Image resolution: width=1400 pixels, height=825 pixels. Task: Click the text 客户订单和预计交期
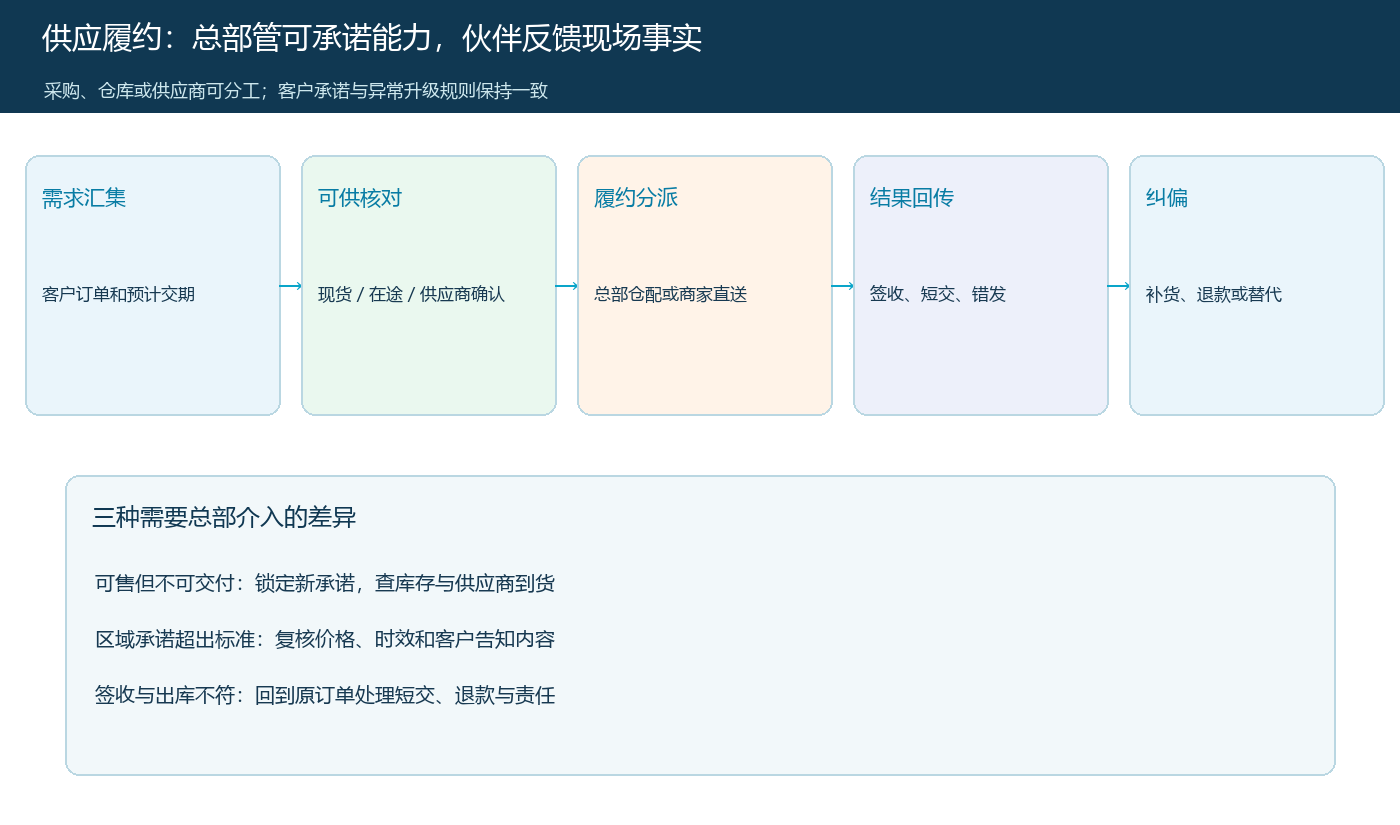tap(118, 294)
